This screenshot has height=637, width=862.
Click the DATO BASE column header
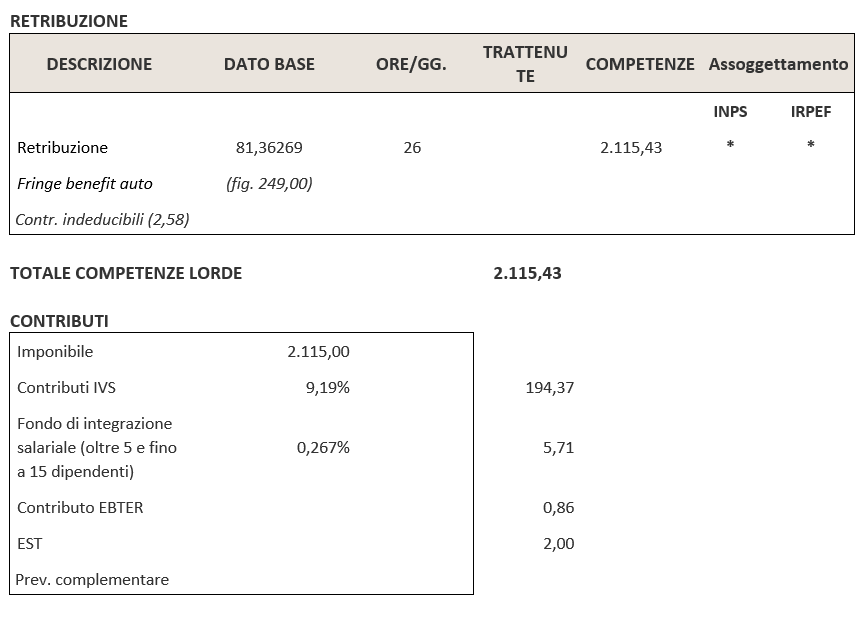point(269,64)
